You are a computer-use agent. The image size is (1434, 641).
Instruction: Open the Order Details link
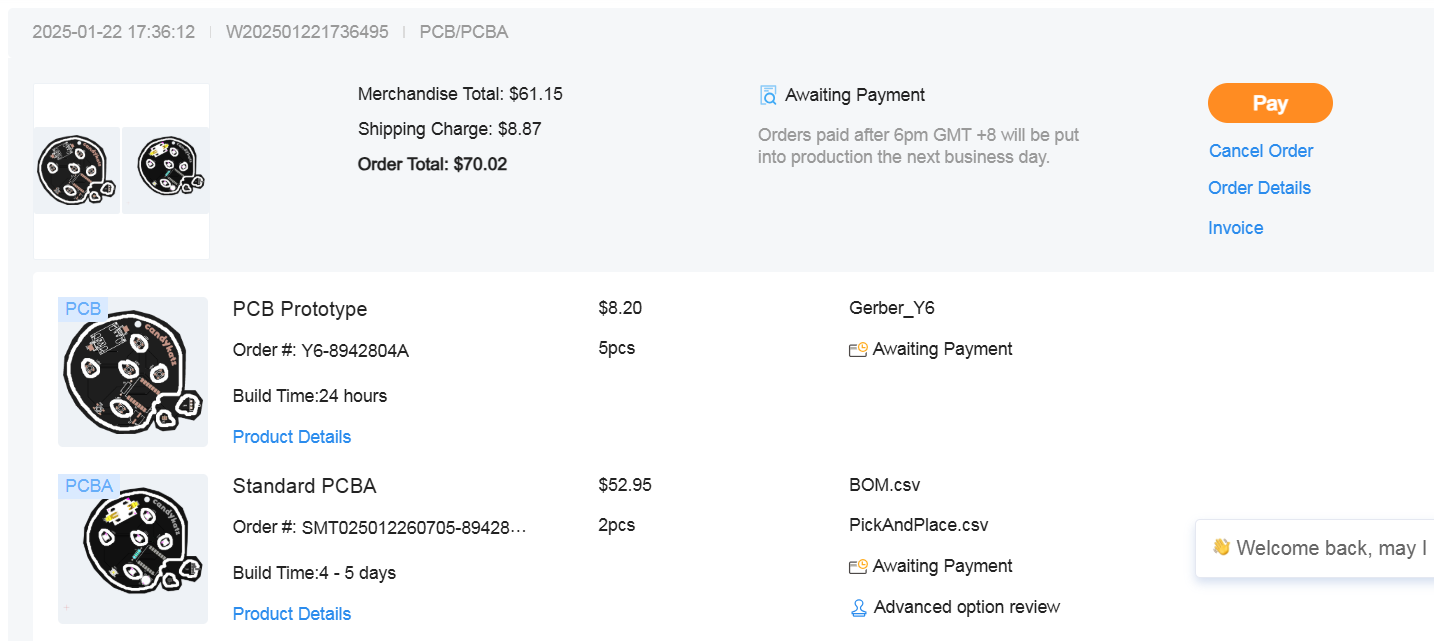(x=1259, y=188)
